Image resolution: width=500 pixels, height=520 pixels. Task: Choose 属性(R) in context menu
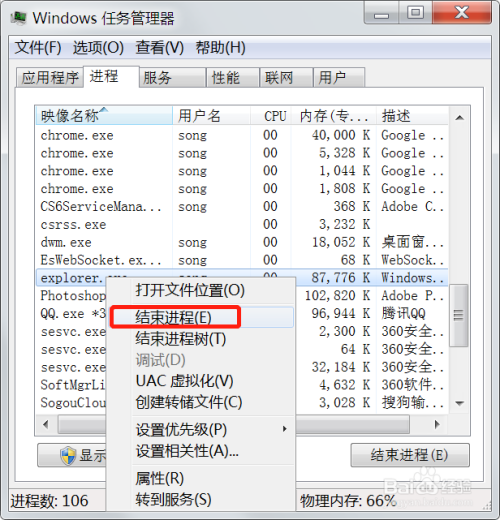point(201,478)
